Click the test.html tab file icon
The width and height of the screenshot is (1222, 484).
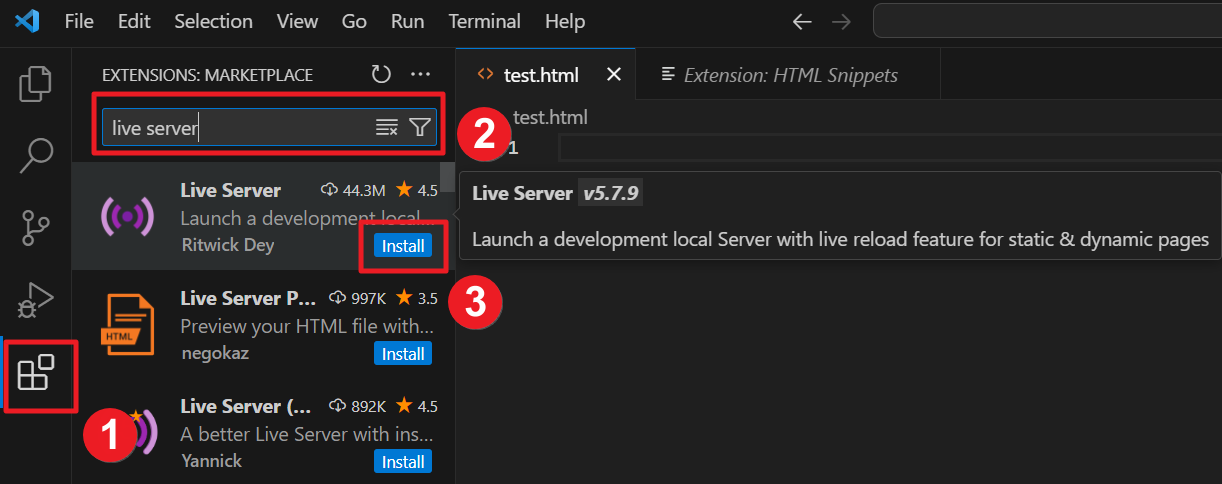(x=485, y=74)
